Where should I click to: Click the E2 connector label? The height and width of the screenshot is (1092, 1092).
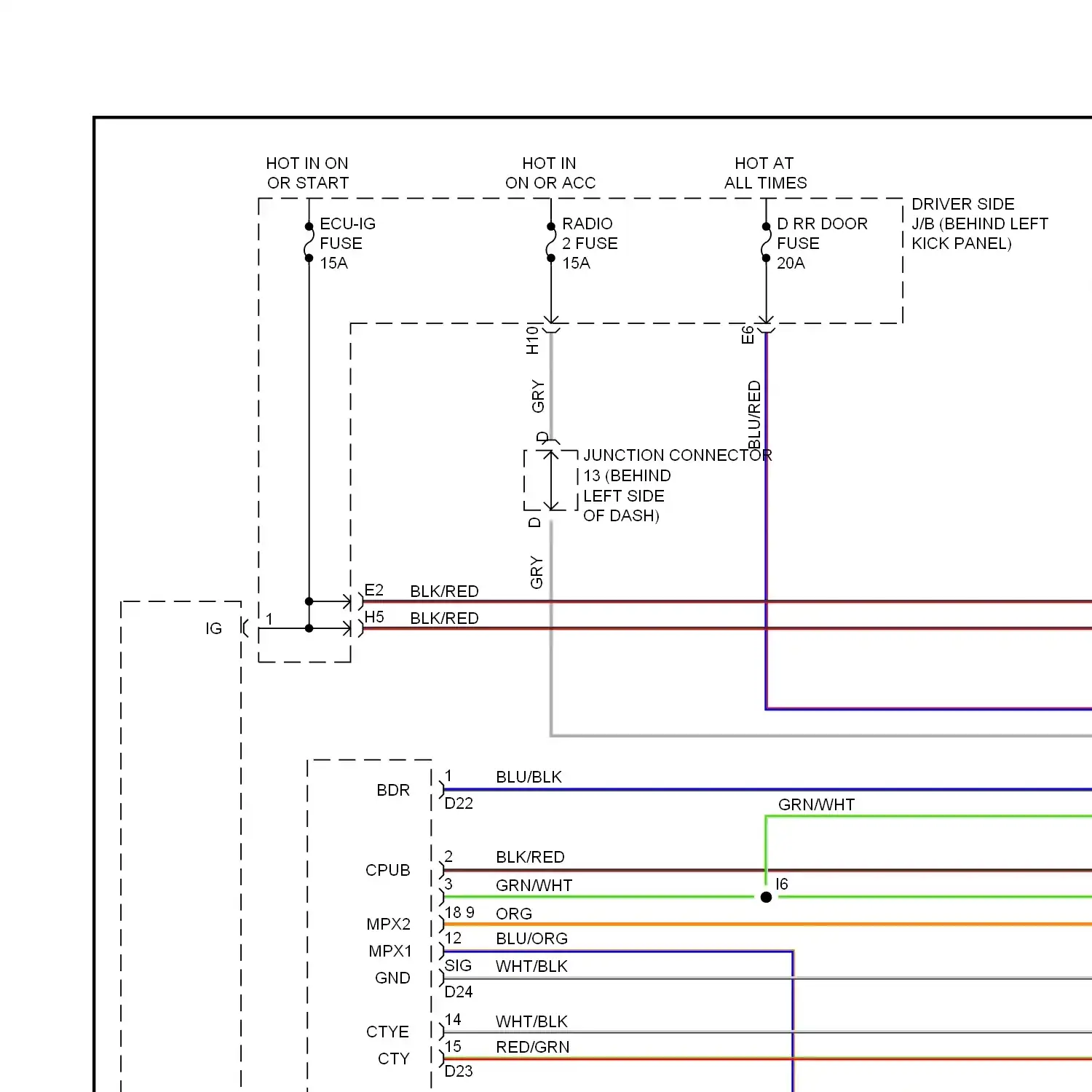(x=373, y=590)
